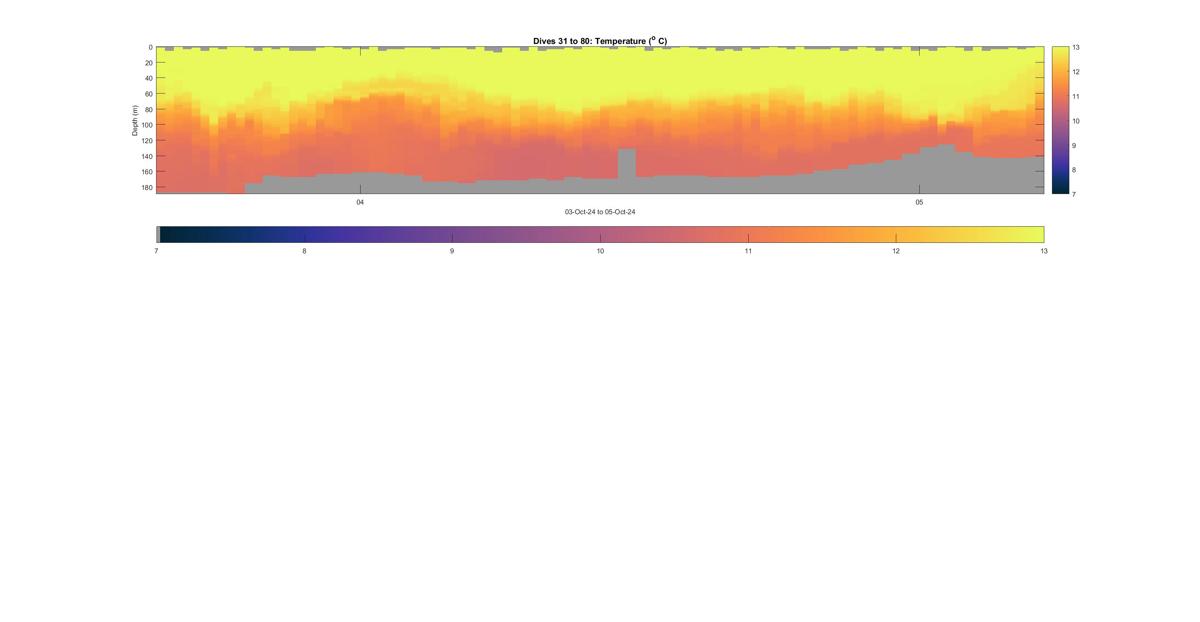
Task: Click "13" label on the vertical colorbar
Action: (x=1076, y=47)
